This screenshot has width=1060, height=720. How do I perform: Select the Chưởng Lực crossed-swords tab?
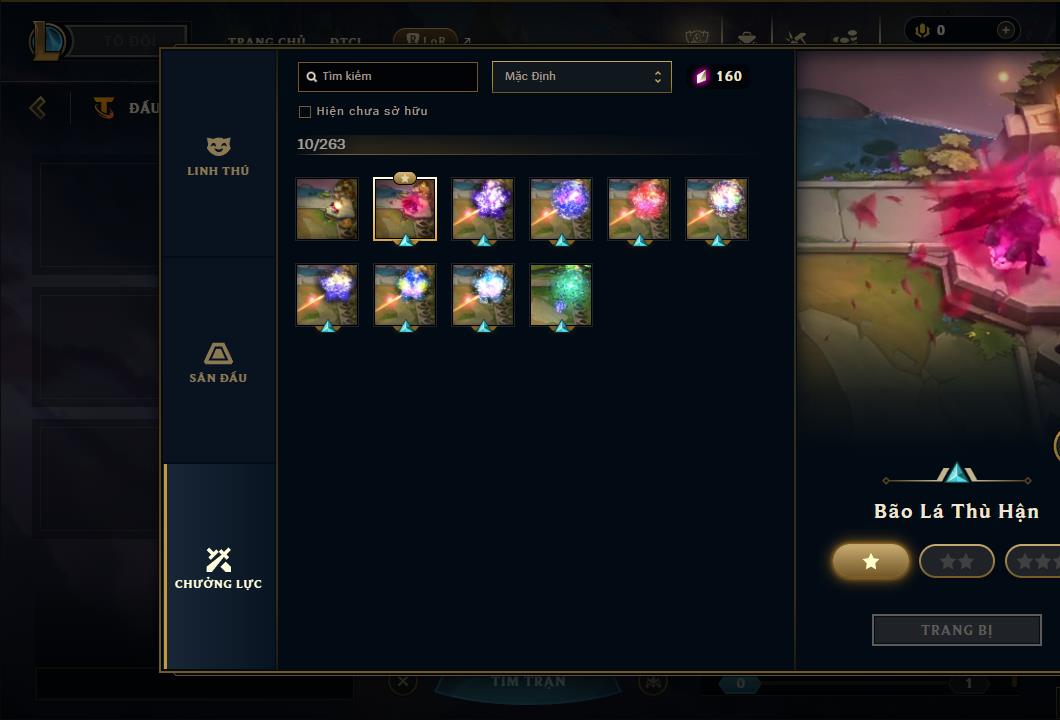pyautogui.click(x=218, y=568)
